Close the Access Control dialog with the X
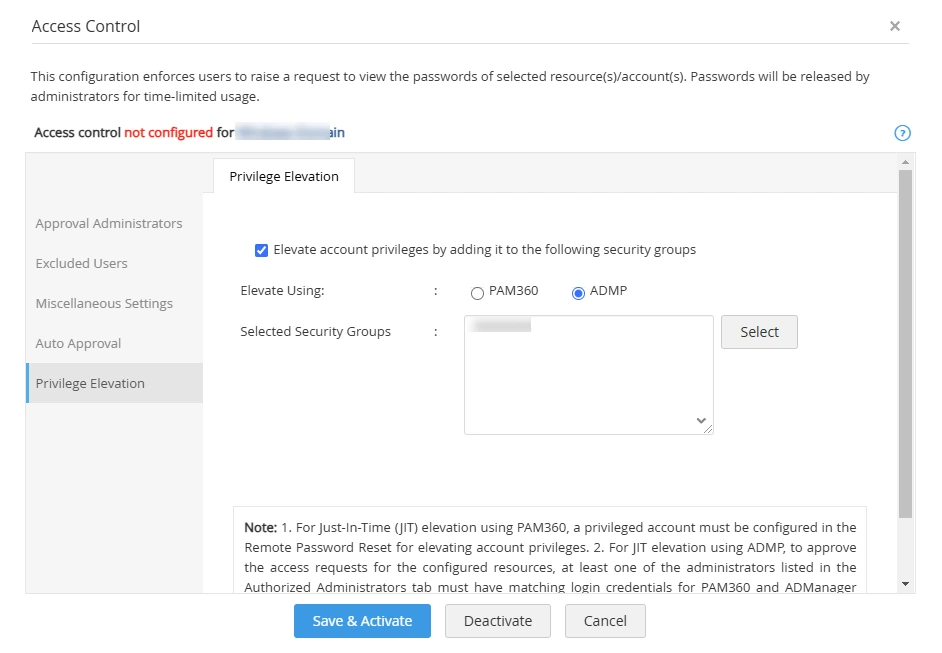 (895, 26)
